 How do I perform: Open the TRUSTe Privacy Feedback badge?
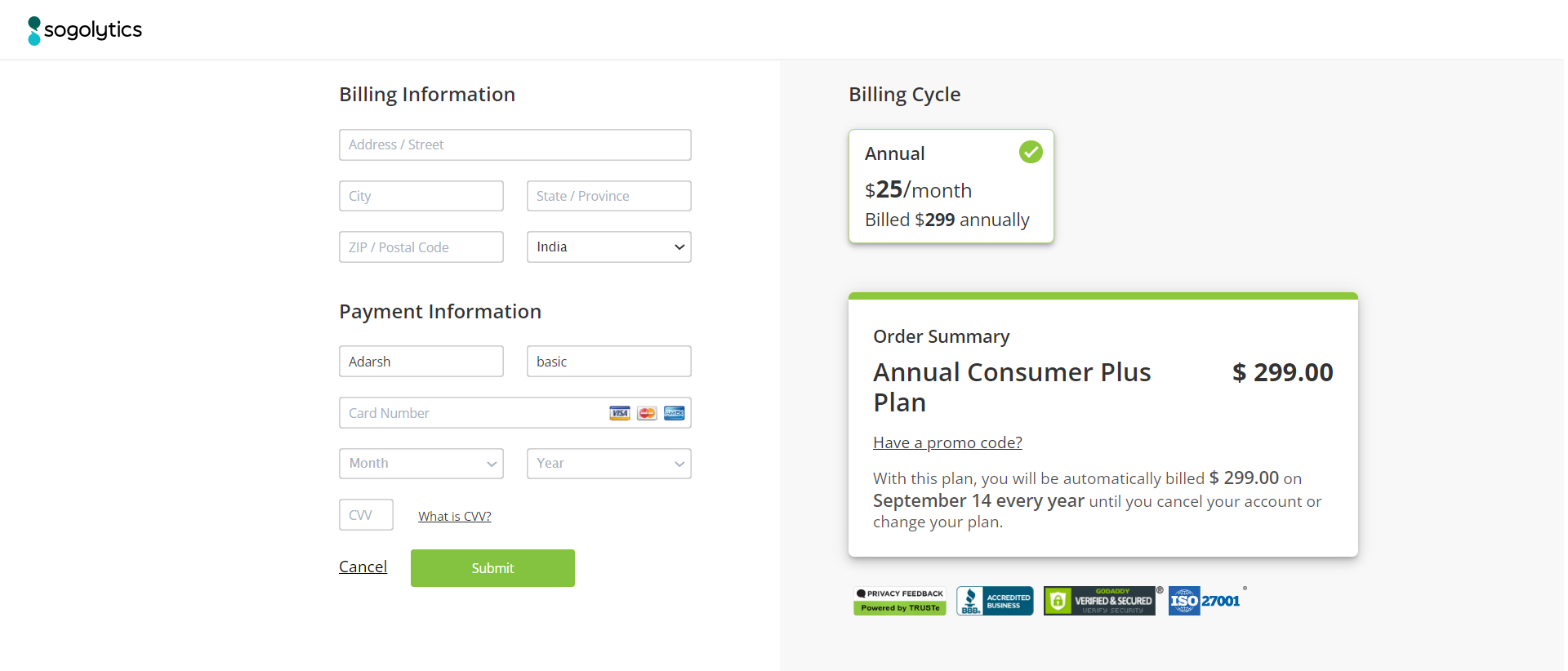(x=900, y=601)
